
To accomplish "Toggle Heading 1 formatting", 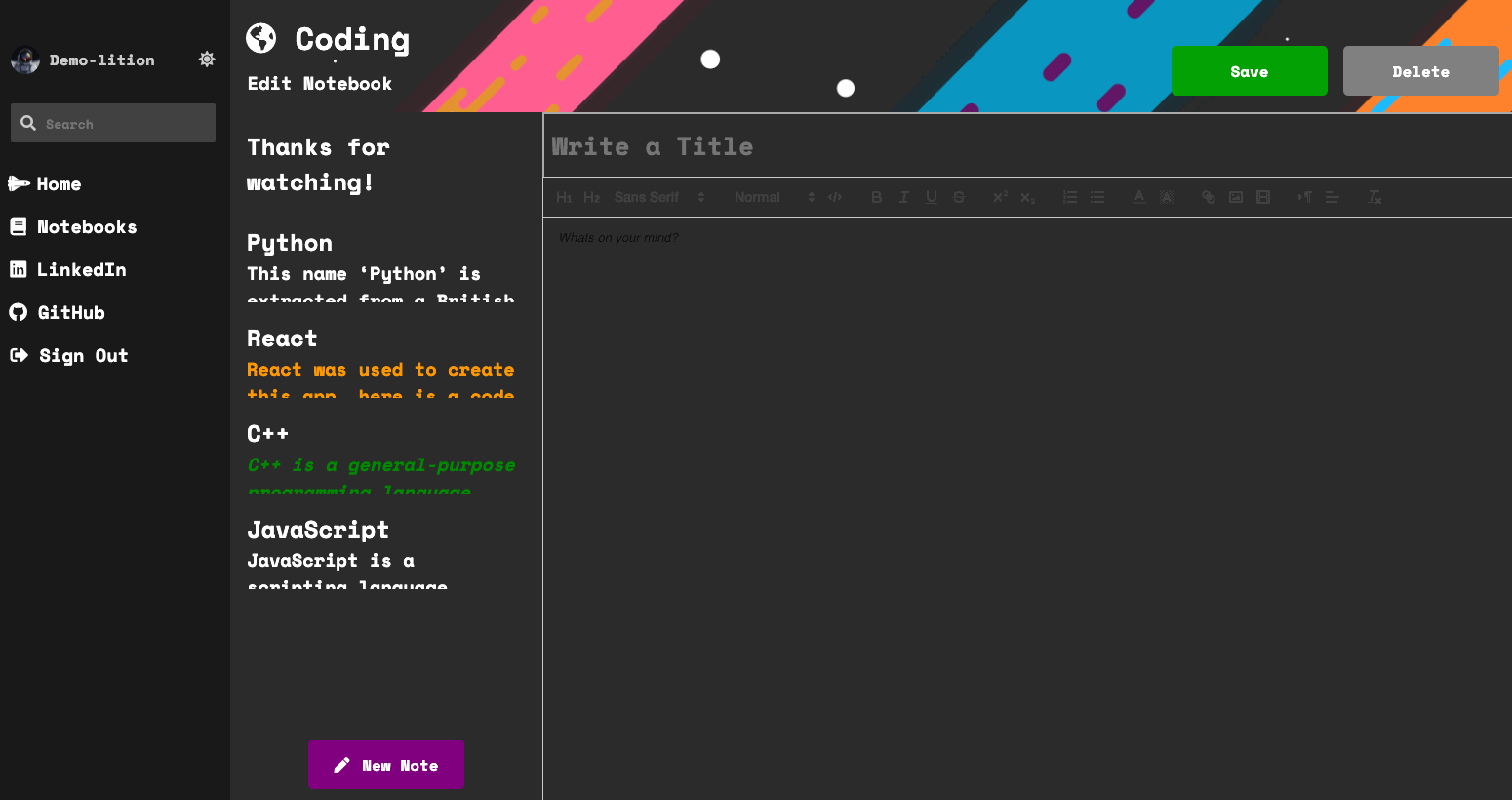I will coord(565,197).
